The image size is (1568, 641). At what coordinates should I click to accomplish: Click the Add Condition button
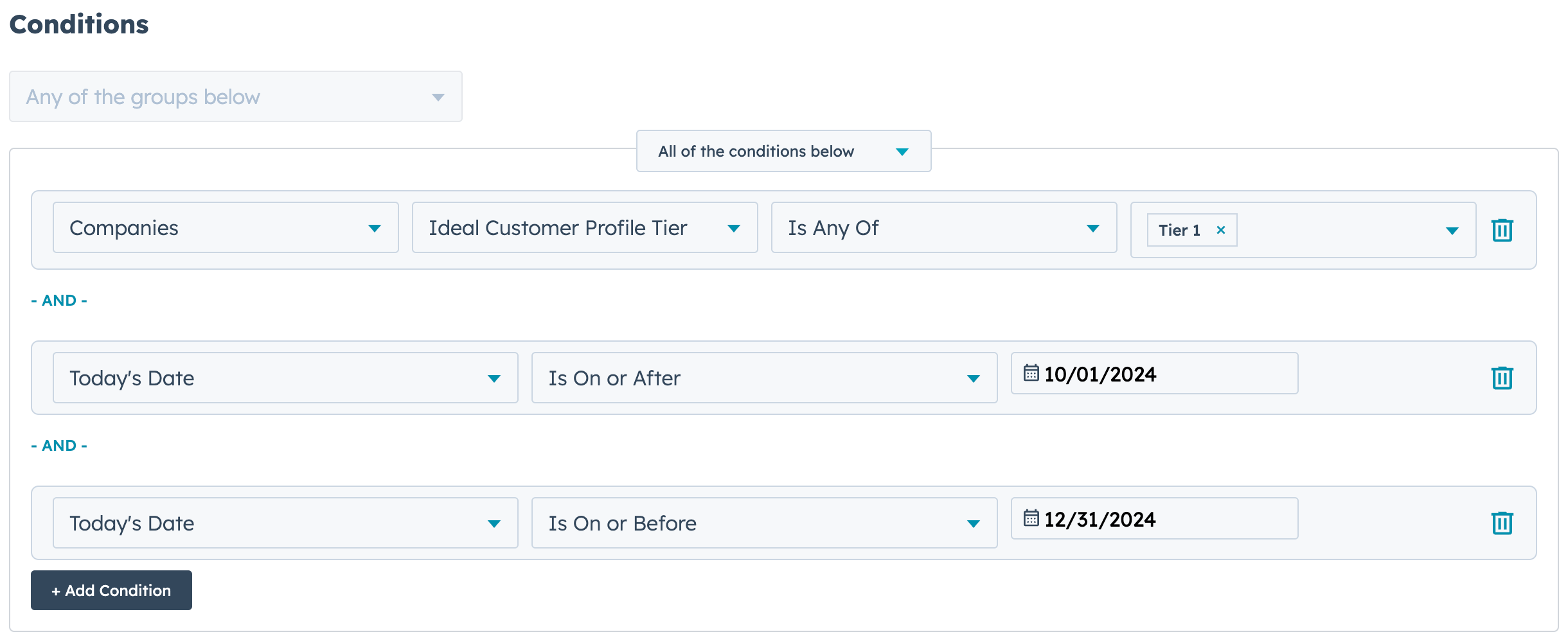tap(111, 590)
